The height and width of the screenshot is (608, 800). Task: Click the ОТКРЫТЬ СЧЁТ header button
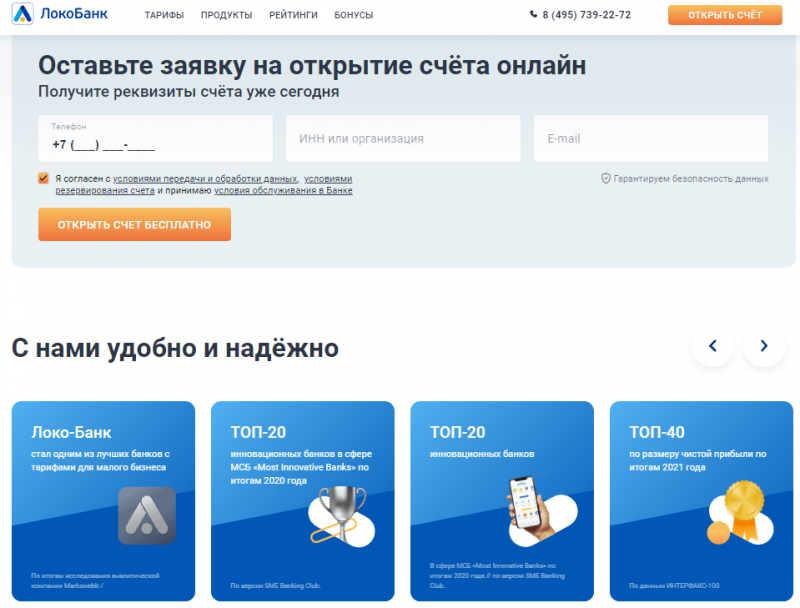click(x=725, y=15)
